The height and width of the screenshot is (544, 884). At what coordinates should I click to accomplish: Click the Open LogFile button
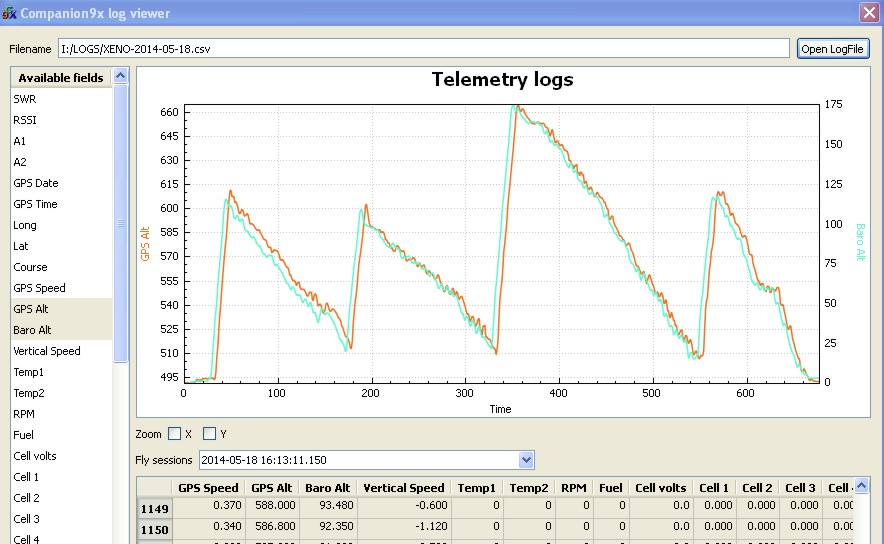pos(833,49)
